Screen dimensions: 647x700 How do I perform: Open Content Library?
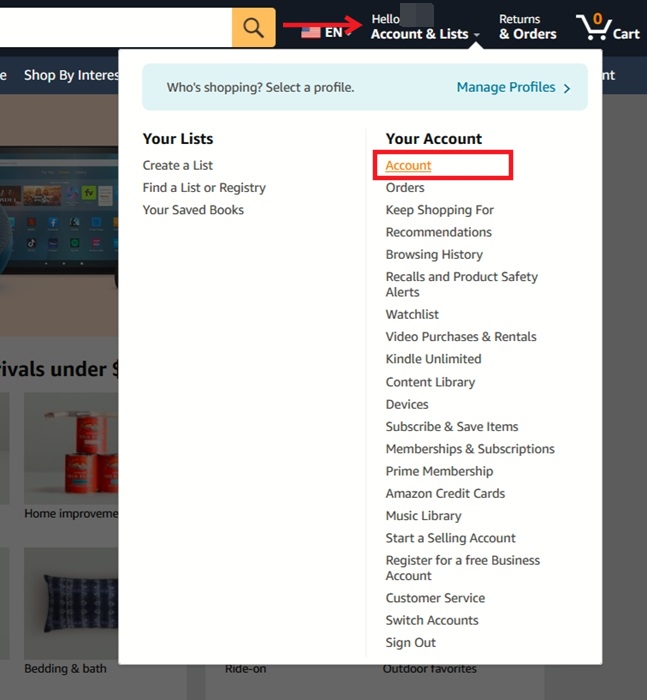click(x=430, y=382)
